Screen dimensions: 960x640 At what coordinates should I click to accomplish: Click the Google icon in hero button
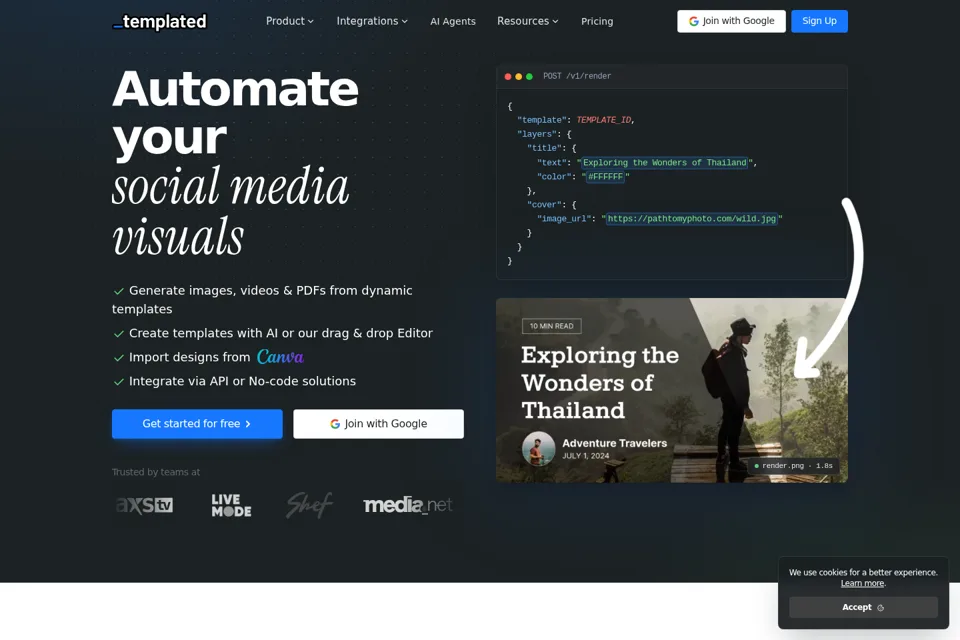pyautogui.click(x=335, y=424)
